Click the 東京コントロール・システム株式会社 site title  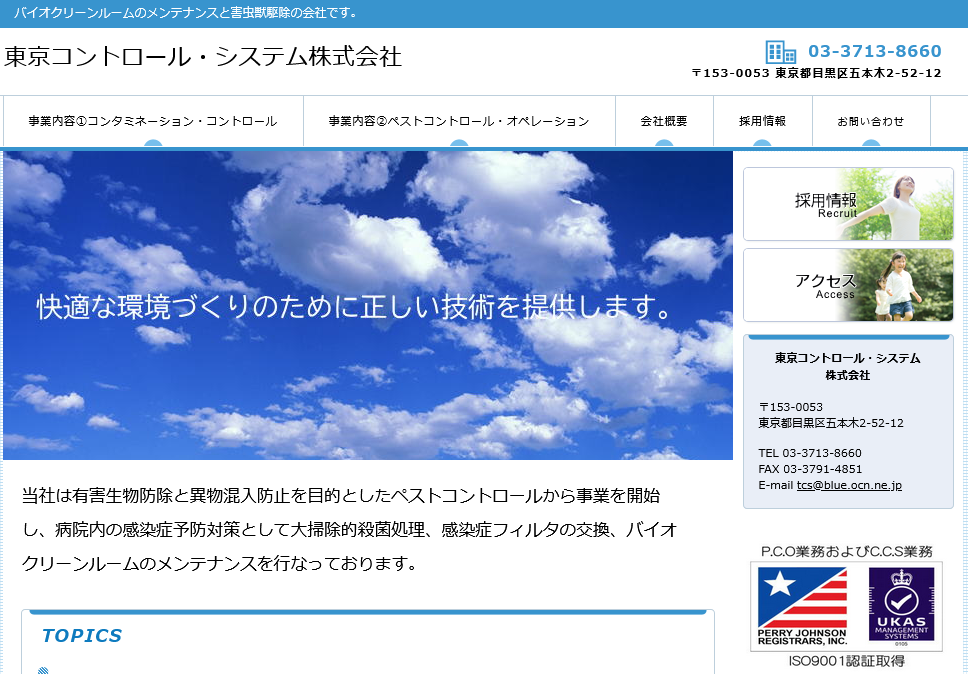[x=203, y=57]
